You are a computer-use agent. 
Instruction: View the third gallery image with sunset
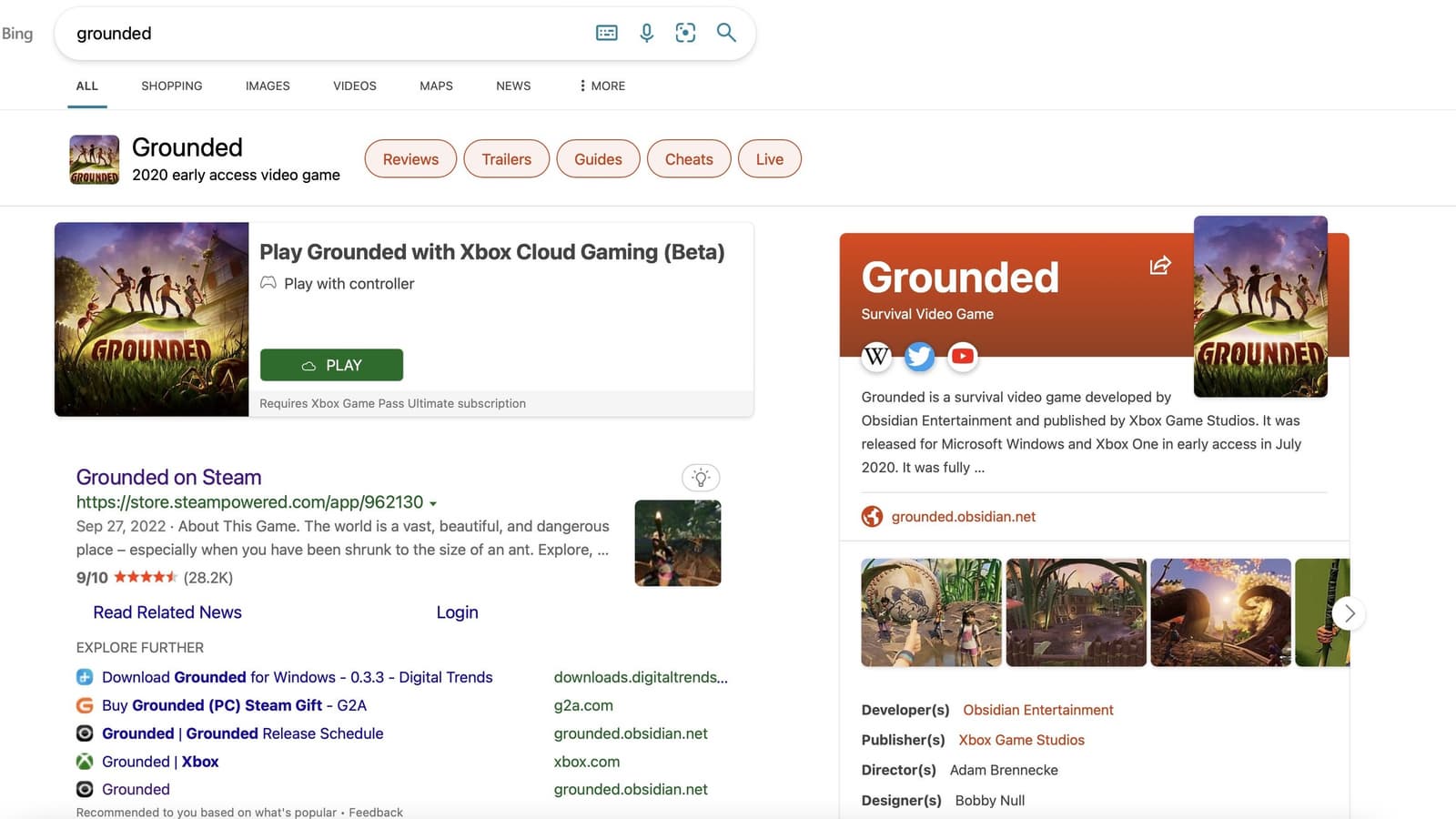click(x=1220, y=612)
